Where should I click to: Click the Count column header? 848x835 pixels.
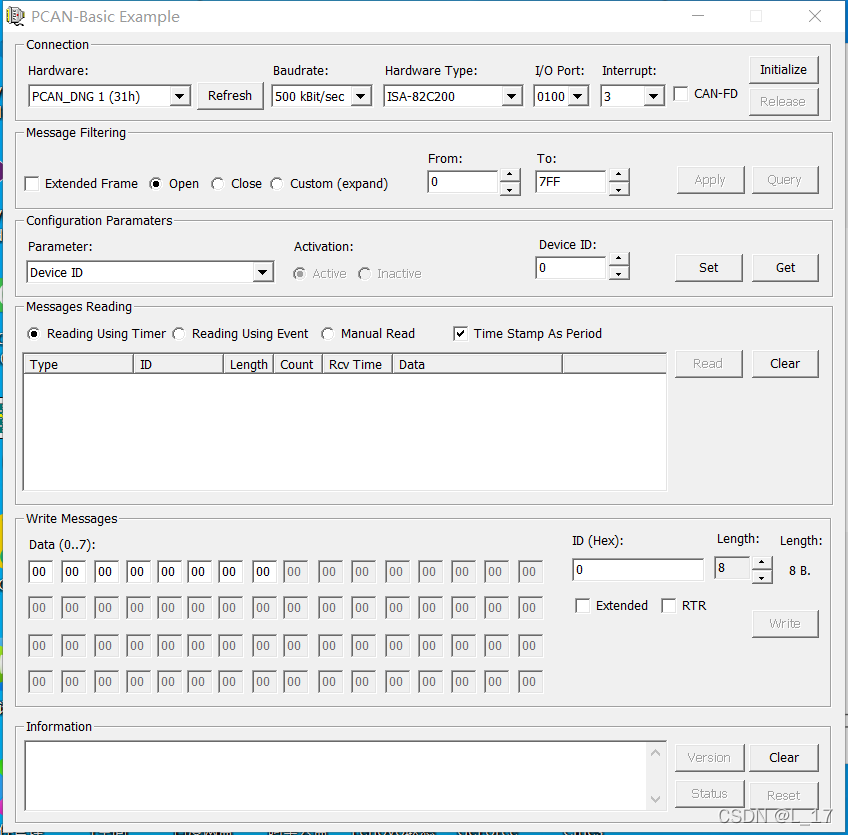pyautogui.click(x=298, y=364)
